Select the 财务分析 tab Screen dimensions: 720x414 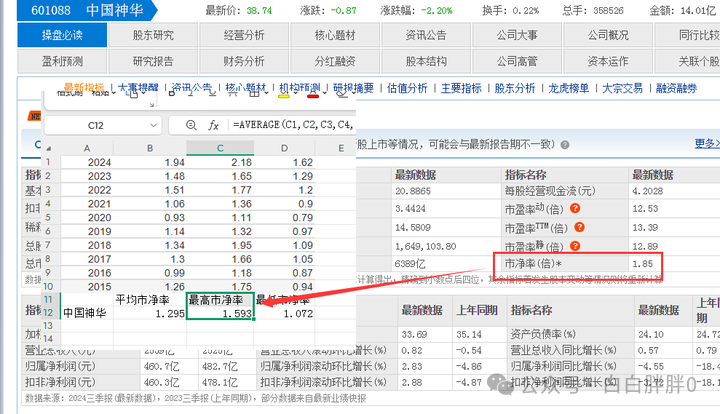(x=244, y=61)
